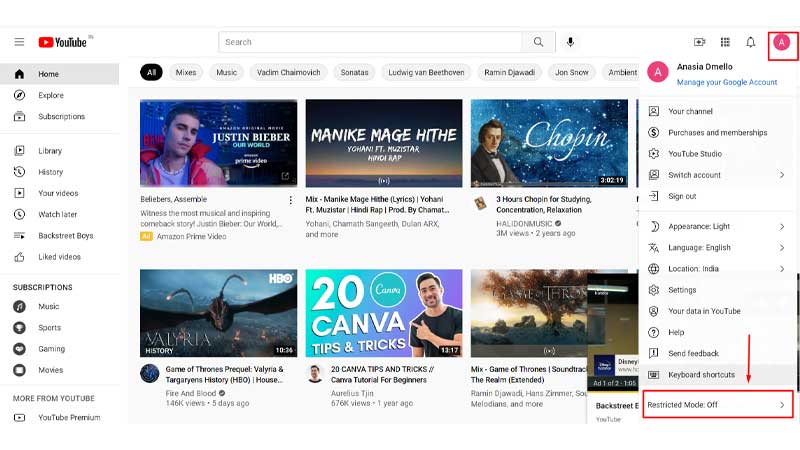Expand Appearance: Light options
800x450 pixels.
pyautogui.click(x=717, y=227)
